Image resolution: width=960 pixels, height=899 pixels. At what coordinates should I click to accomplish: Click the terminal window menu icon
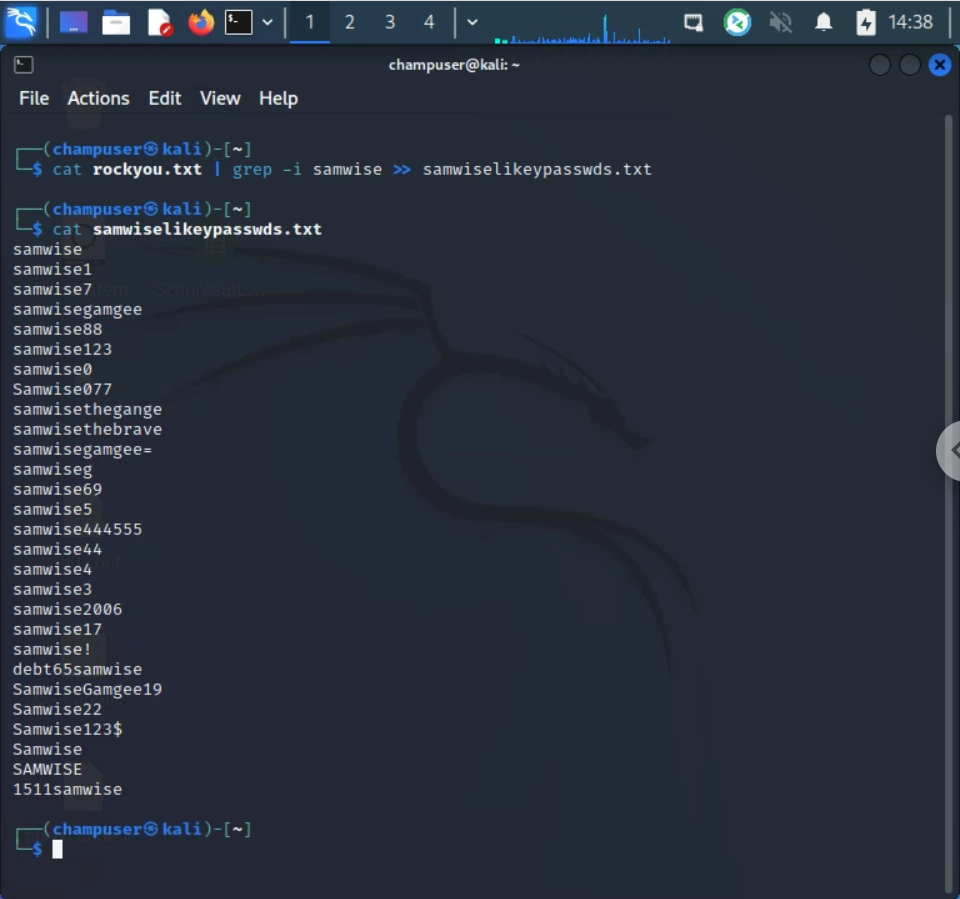(x=23, y=64)
